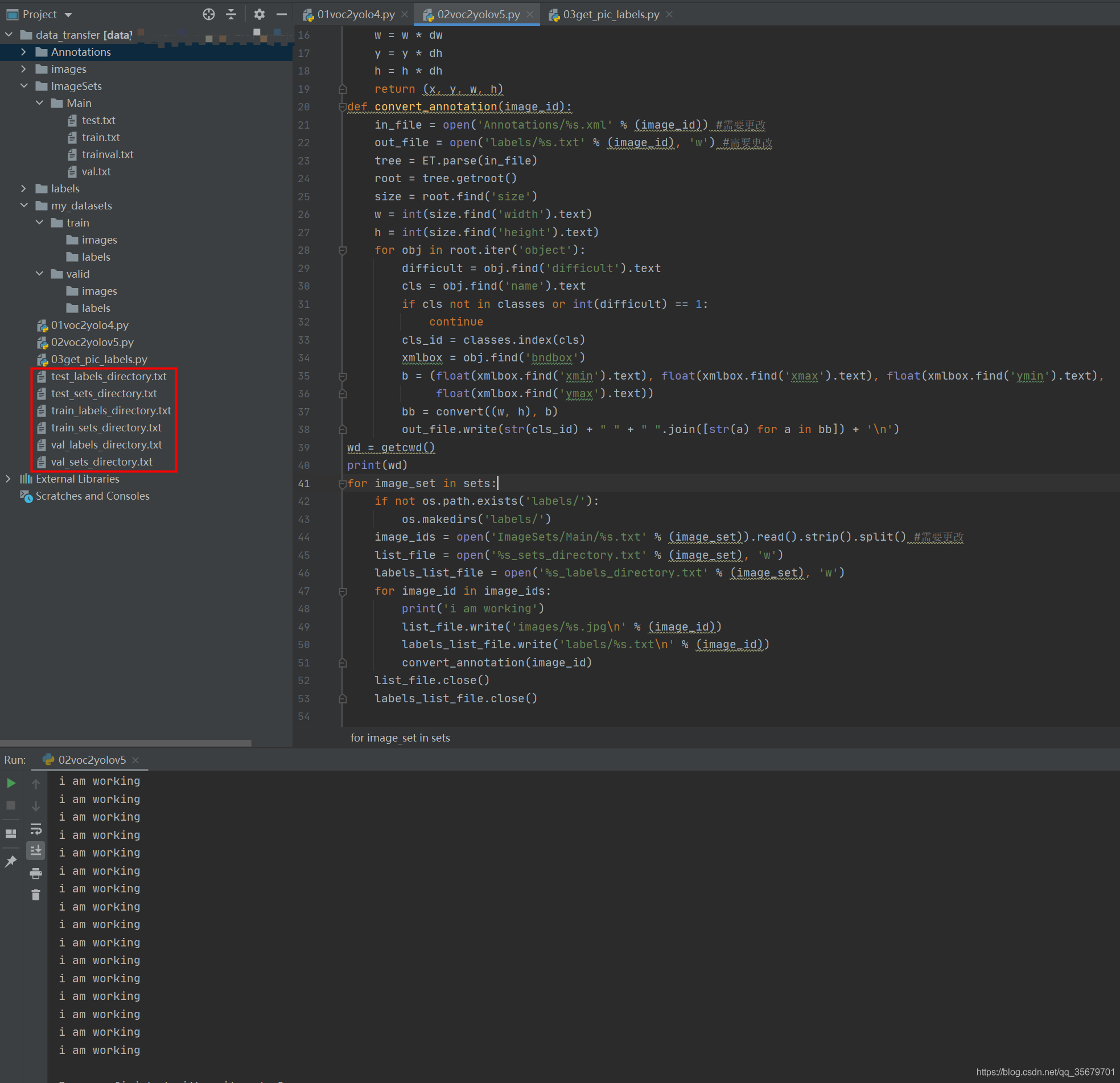This screenshot has height=1083, width=1120.
Task: Switch to the 01voc2yolo4.py tab
Action: point(356,14)
